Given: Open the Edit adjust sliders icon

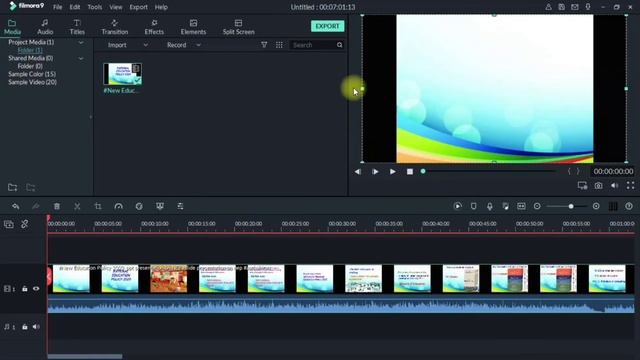Looking at the screenshot, I should pyautogui.click(x=180, y=207).
